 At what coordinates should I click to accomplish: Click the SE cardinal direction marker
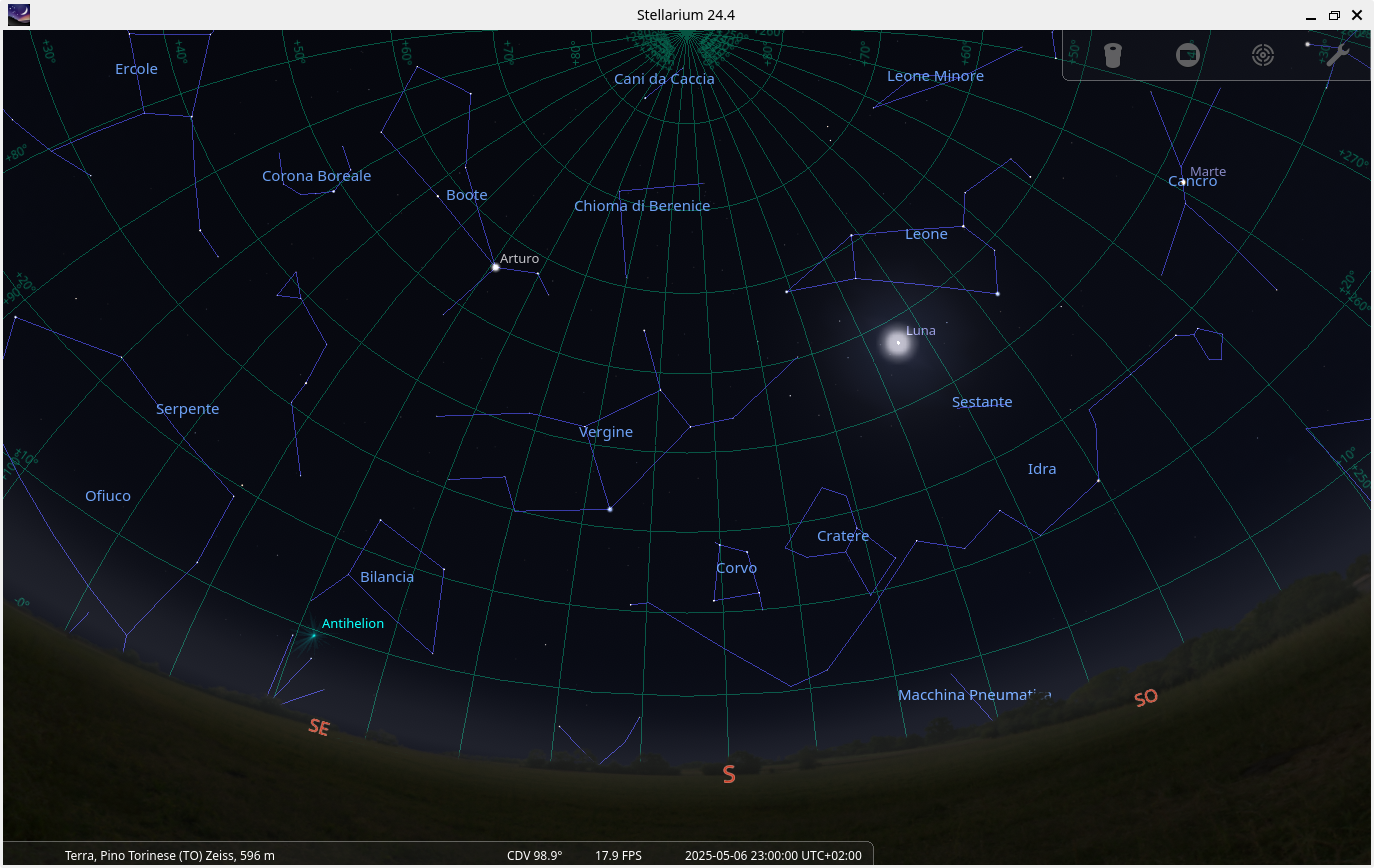tap(318, 728)
